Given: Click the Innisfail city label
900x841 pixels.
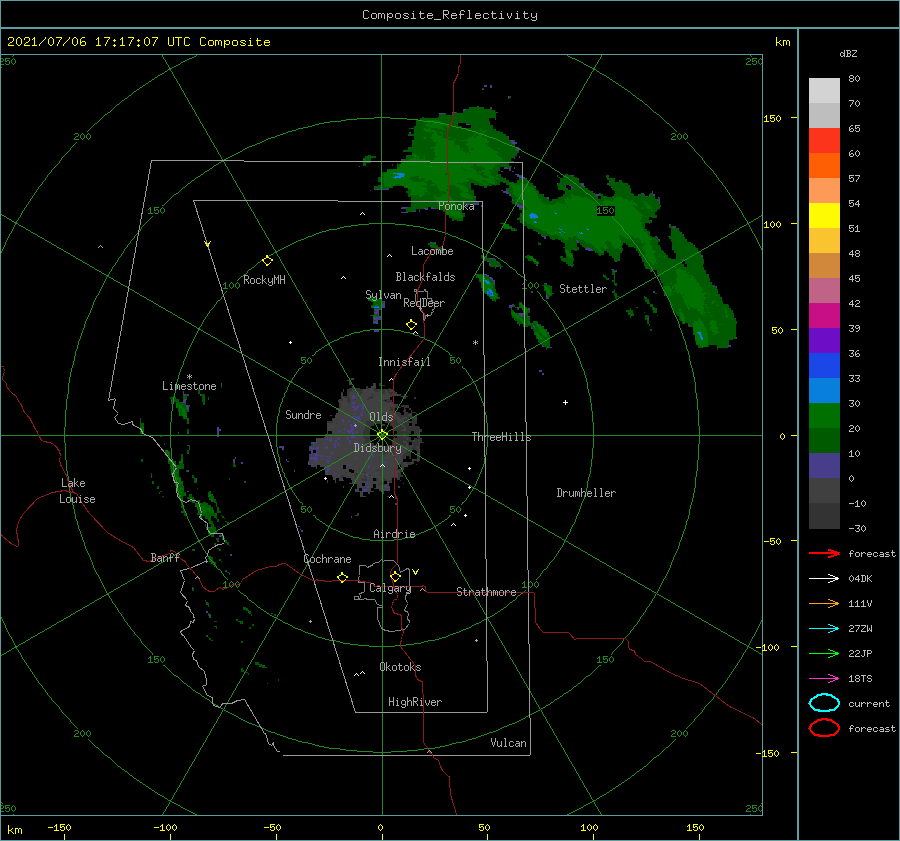Looking at the screenshot, I should (404, 362).
